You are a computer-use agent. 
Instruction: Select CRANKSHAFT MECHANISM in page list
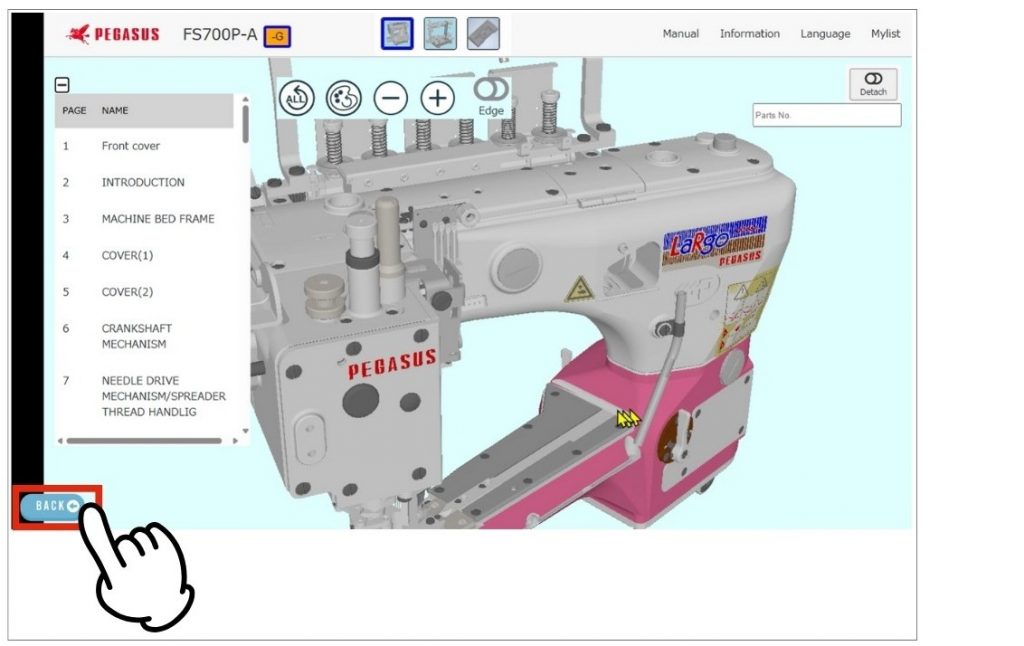click(136, 336)
